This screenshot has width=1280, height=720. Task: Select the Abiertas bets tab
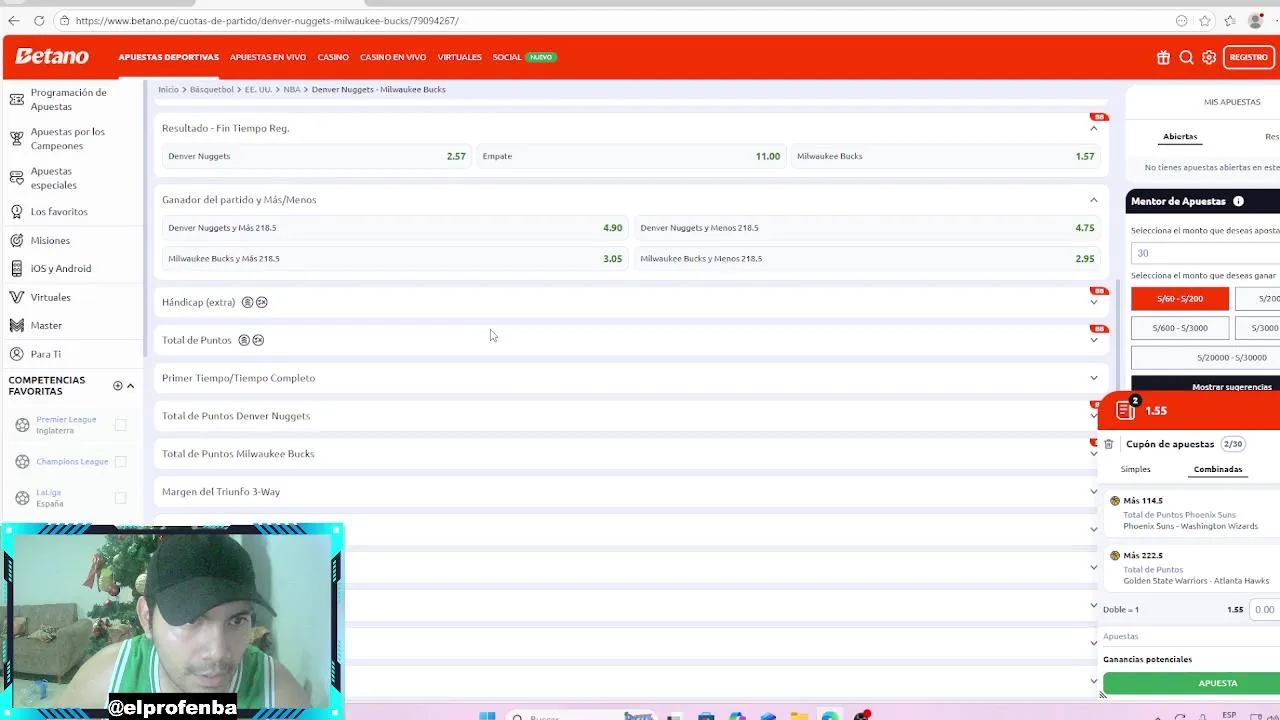tap(1180, 136)
